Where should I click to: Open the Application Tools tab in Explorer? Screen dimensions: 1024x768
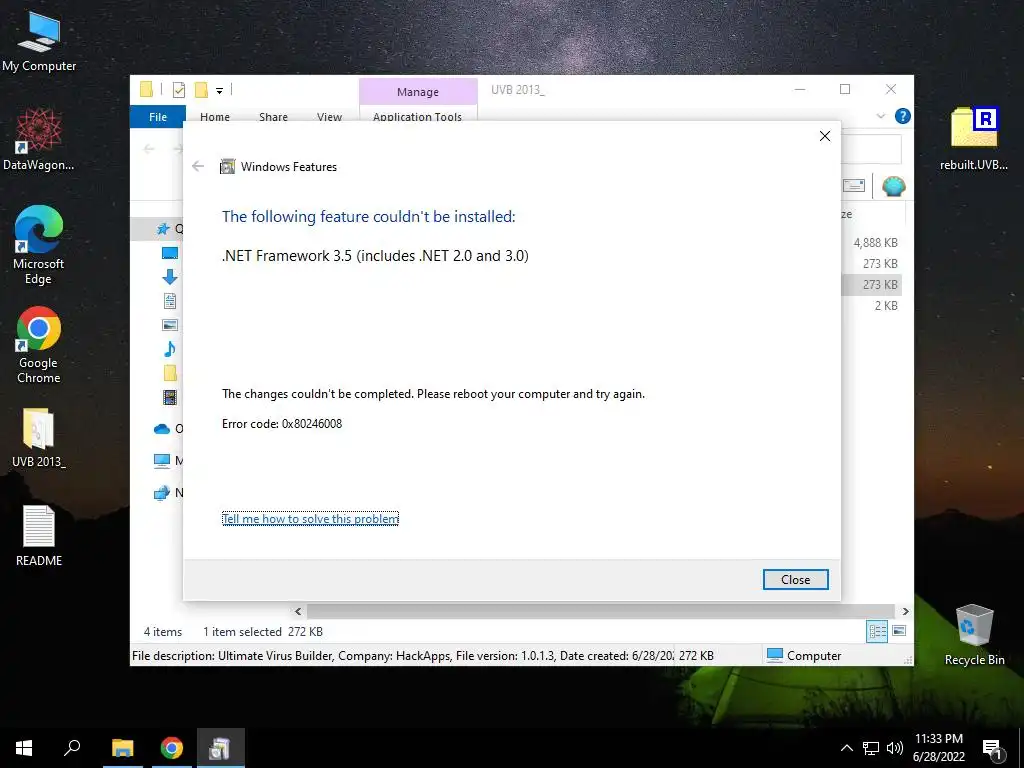pos(417,116)
